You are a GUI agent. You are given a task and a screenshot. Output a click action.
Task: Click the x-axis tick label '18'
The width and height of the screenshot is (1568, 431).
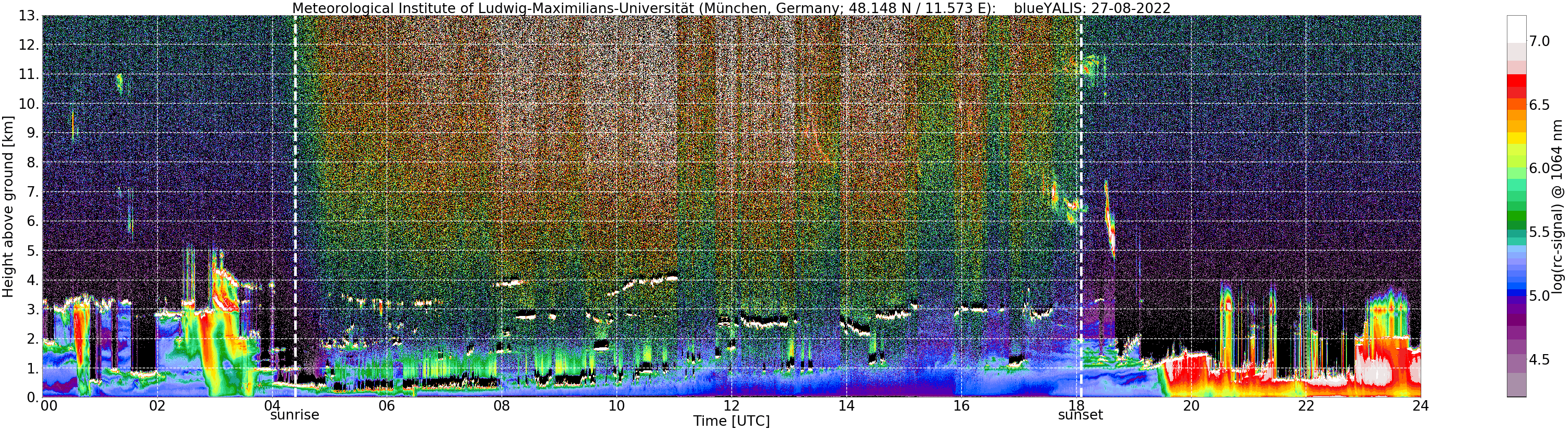(1076, 406)
